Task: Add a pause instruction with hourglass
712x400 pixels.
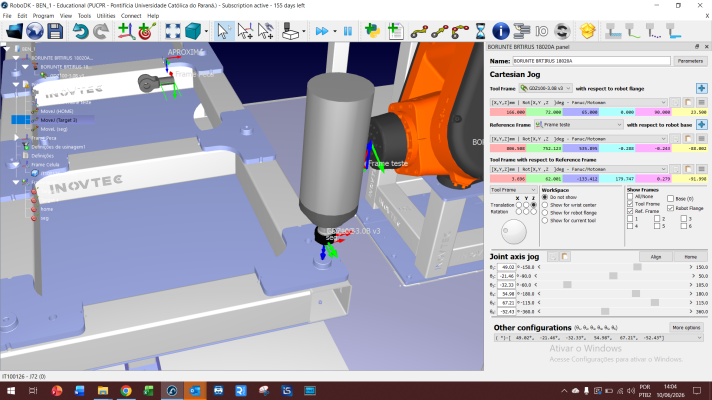Action: coord(480,31)
